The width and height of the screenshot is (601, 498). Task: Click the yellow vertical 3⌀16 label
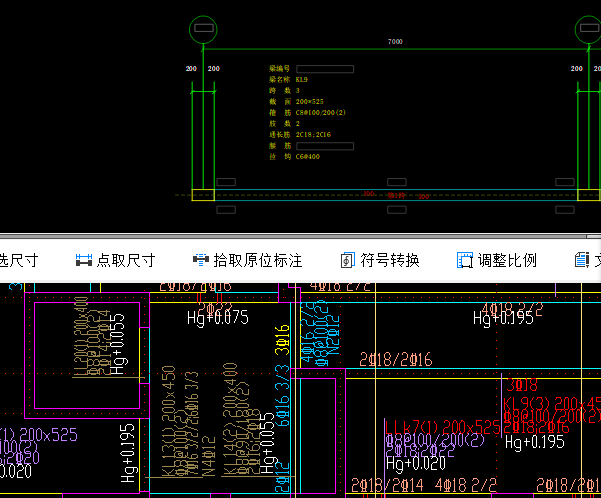pos(282,340)
